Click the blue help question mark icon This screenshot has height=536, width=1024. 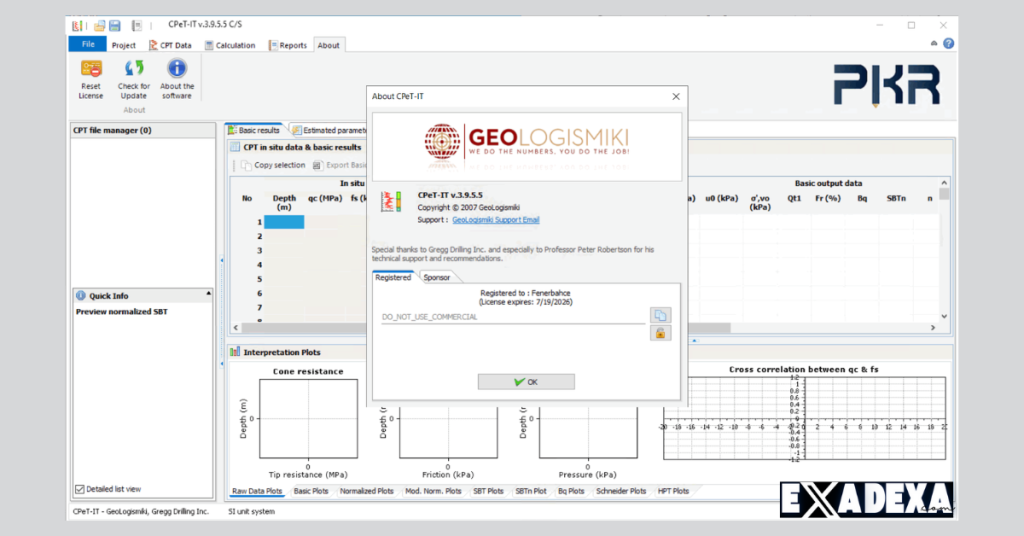click(x=948, y=44)
